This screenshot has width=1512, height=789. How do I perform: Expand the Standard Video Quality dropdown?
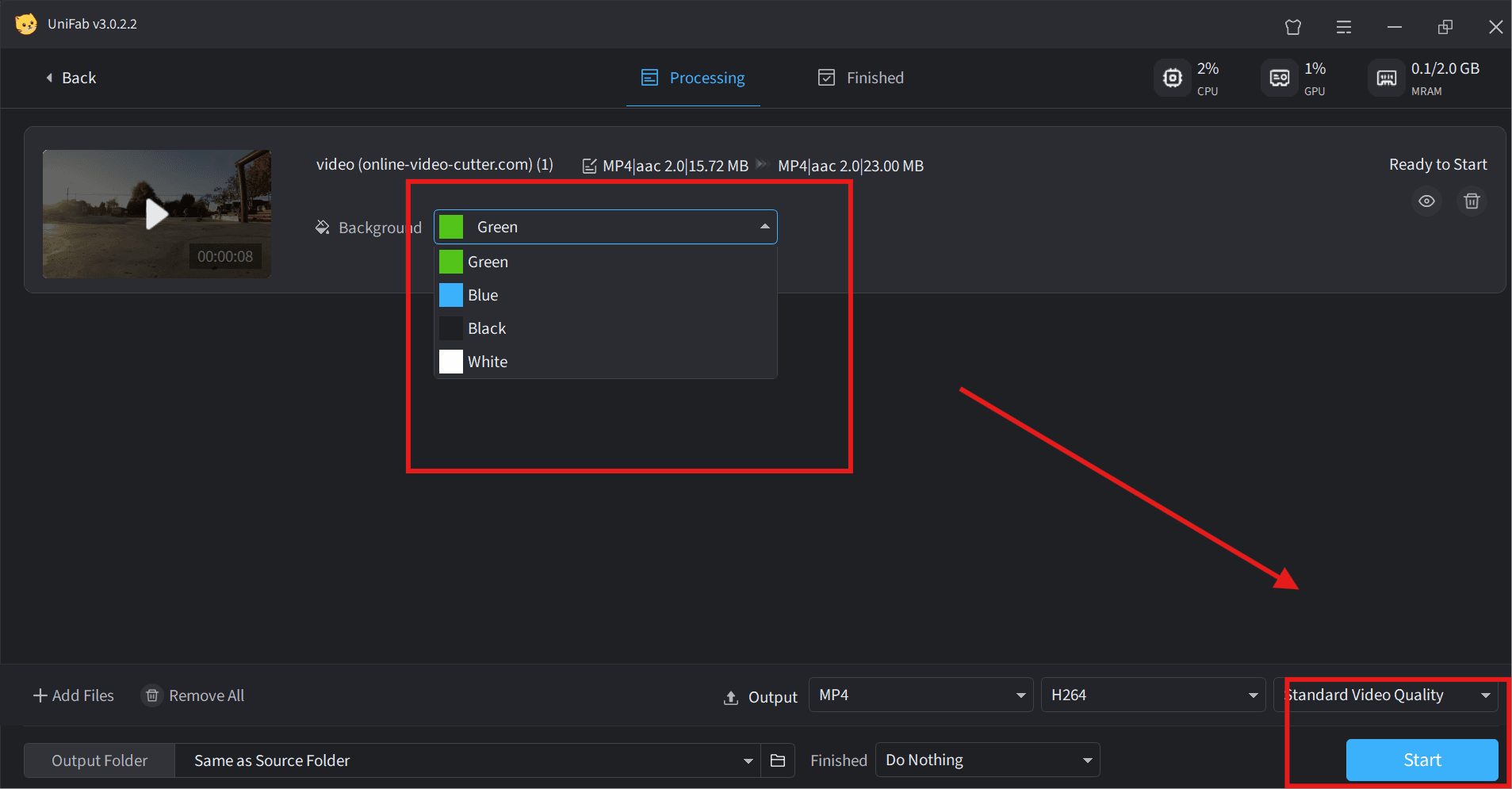coord(1385,695)
